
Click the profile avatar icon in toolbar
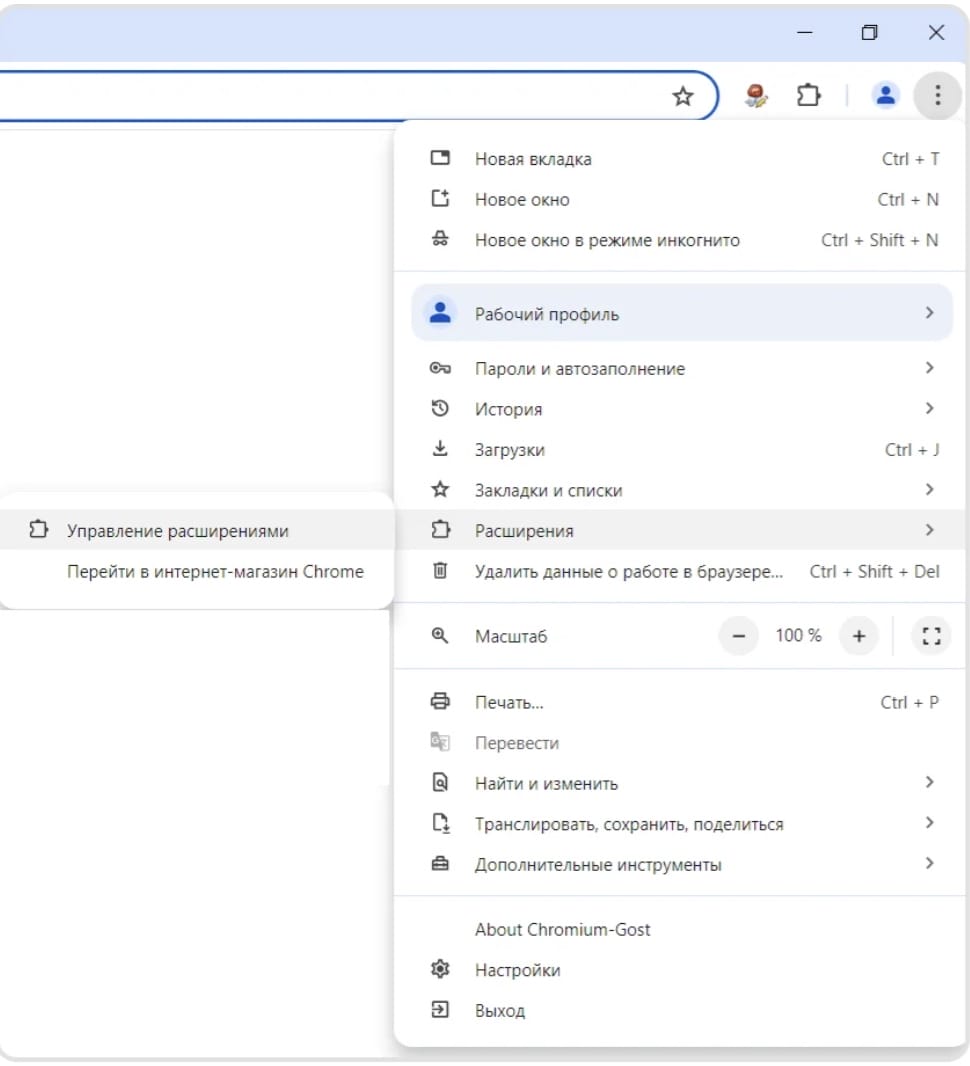pyautogui.click(x=885, y=96)
